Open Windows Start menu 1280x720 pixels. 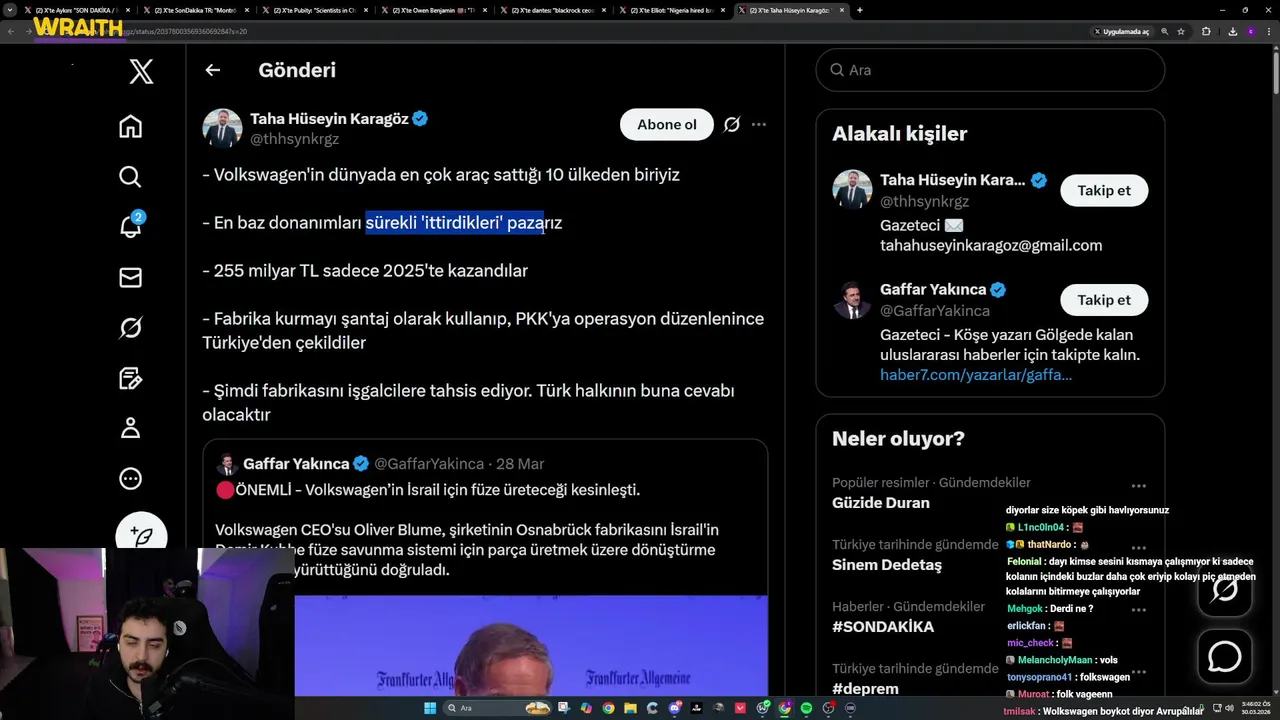coord(430,708)
